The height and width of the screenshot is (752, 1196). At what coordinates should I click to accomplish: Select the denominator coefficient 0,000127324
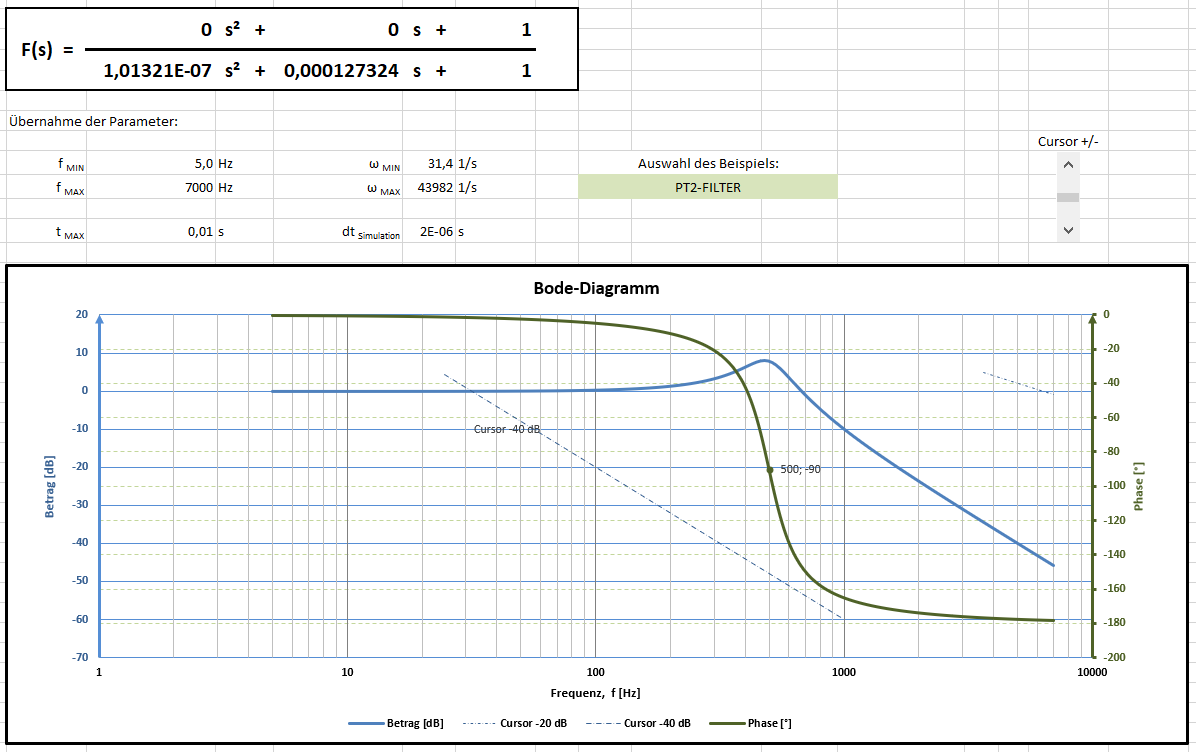341,71
